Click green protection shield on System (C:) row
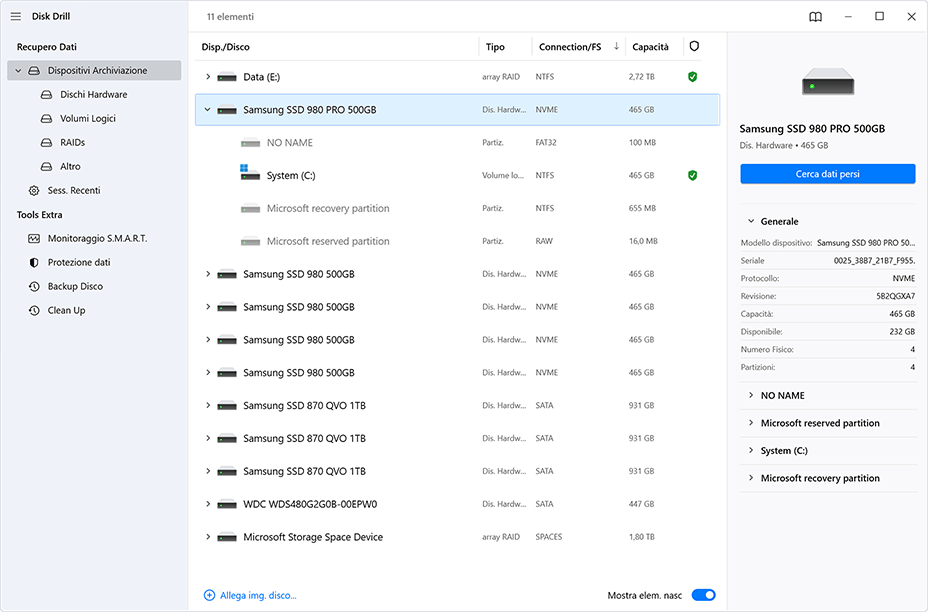Image resolution: width=928 pixels, height=612 pixels. 692,175
